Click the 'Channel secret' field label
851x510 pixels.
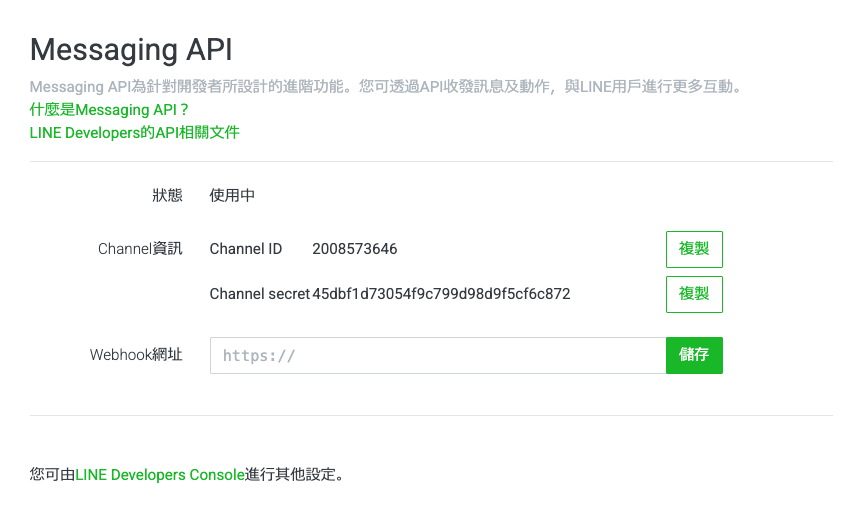[259, 294]
